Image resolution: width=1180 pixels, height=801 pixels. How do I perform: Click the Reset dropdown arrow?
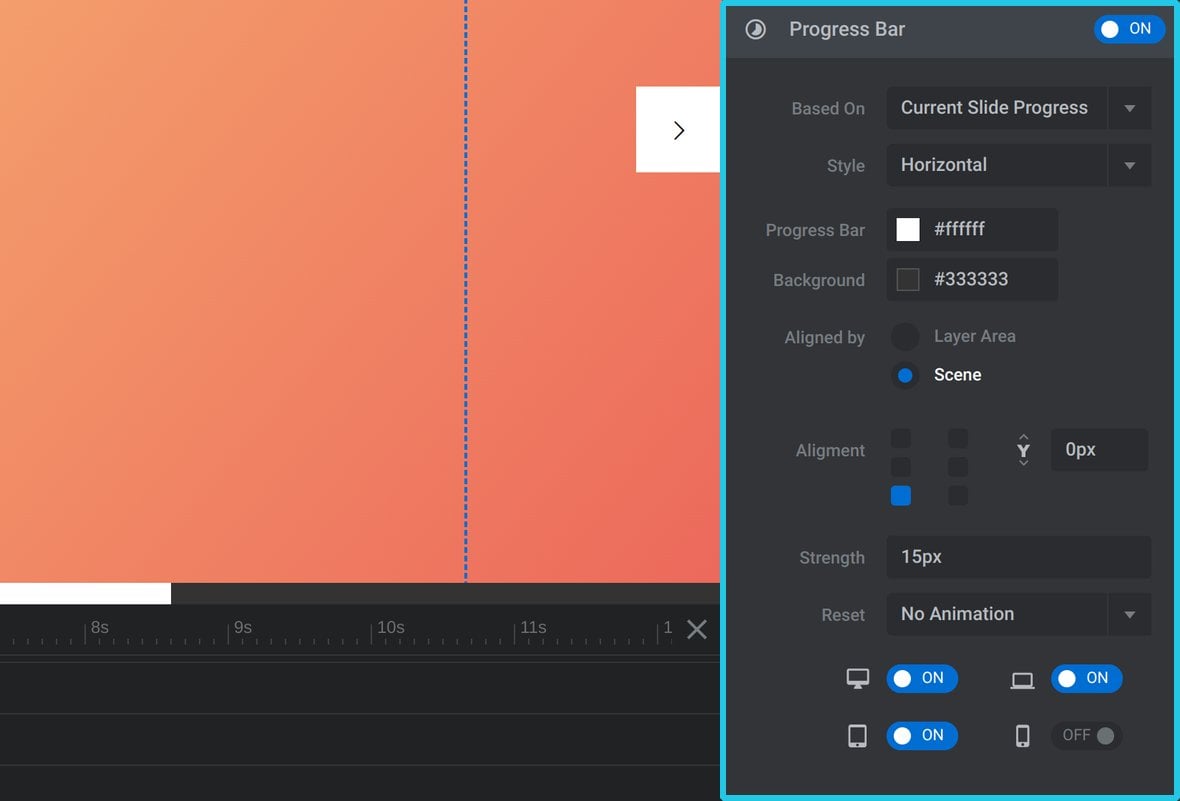click(1129, 614)
